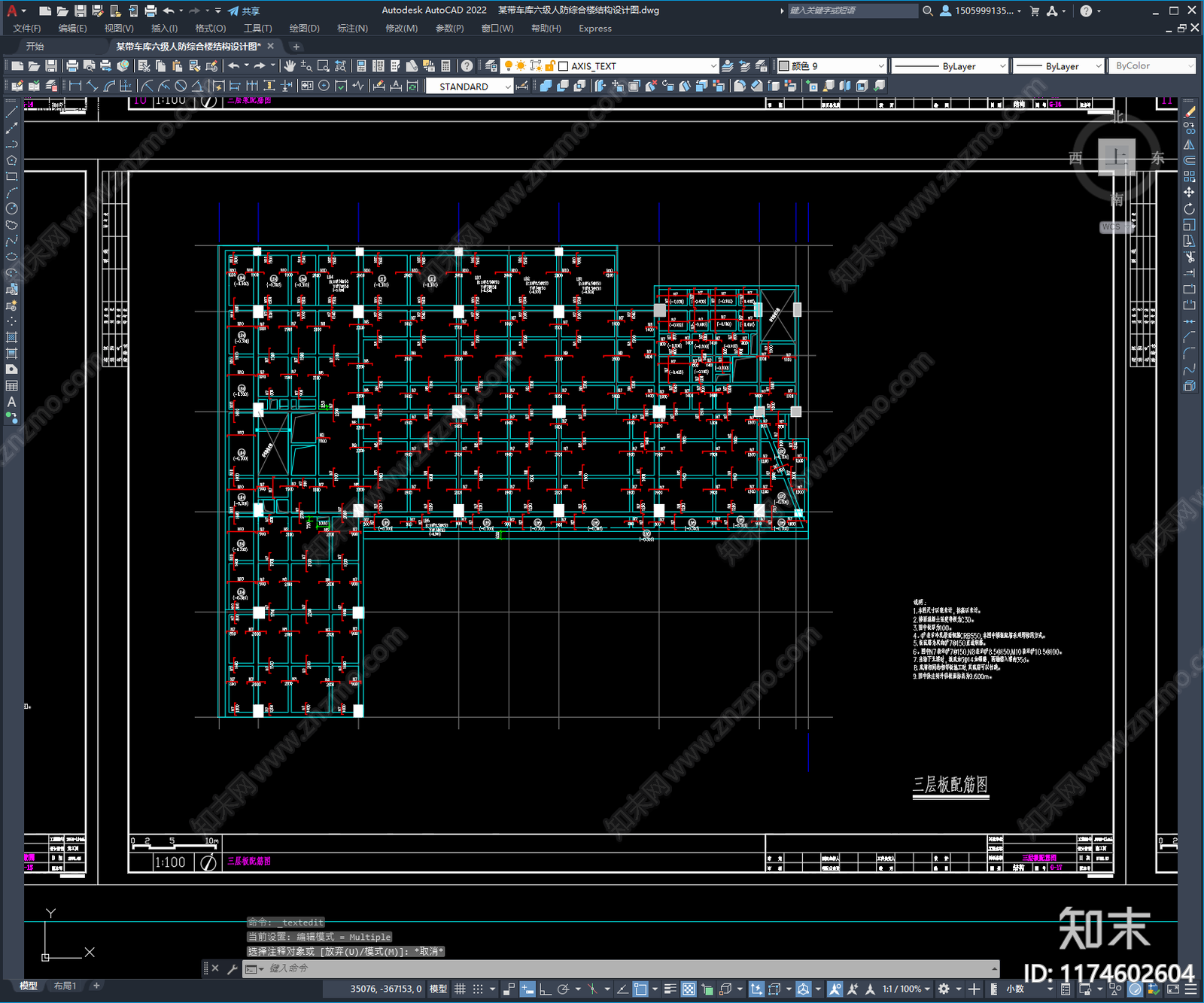Select the Pan hand tool
This screenshot has height=1003, width=1204.
click(290, 66)
